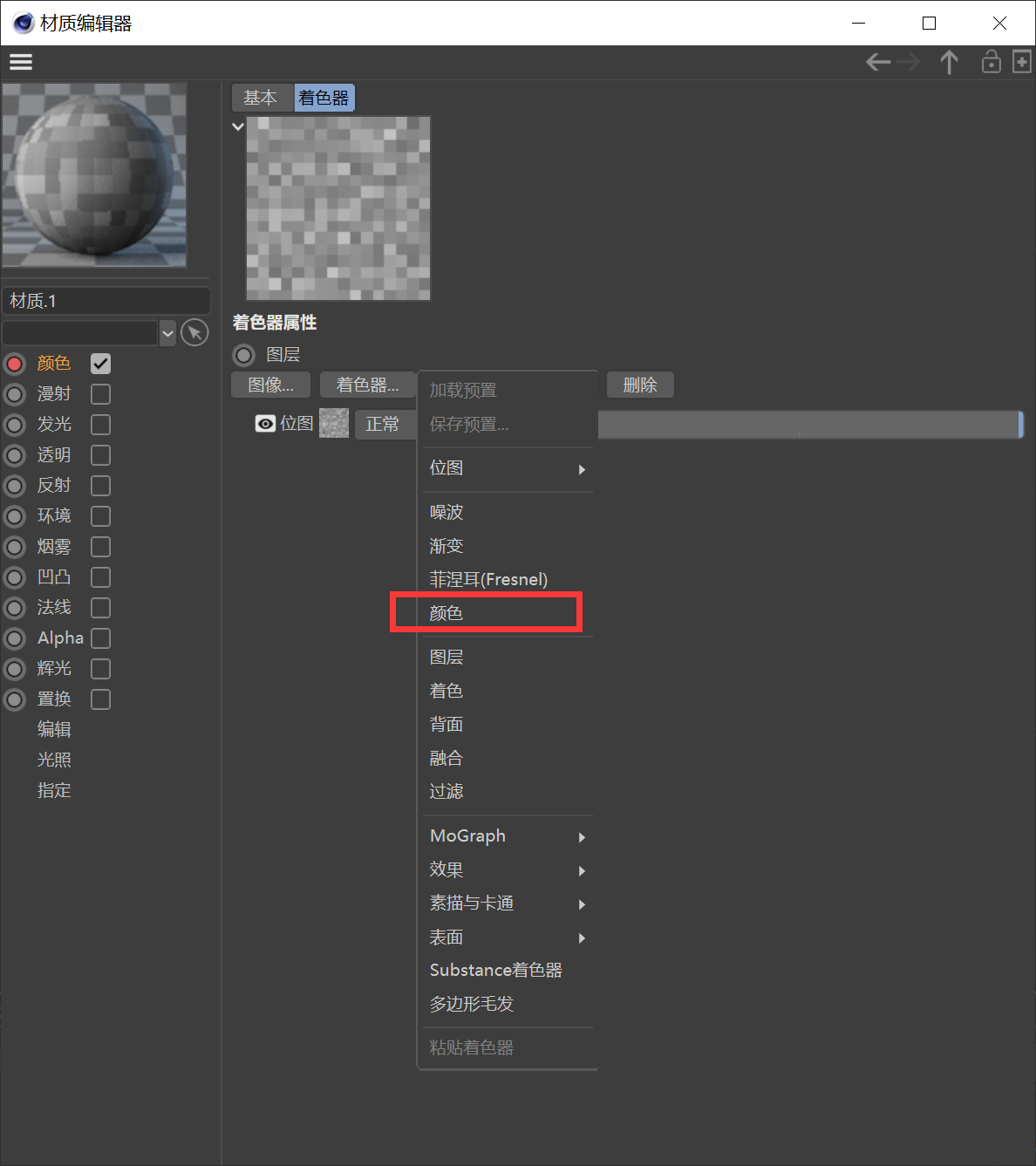The width and height of the screenshot is (1036, 1166).
Task: Enable the 凹凸 channel checkbox
Action: click(101, 577)
